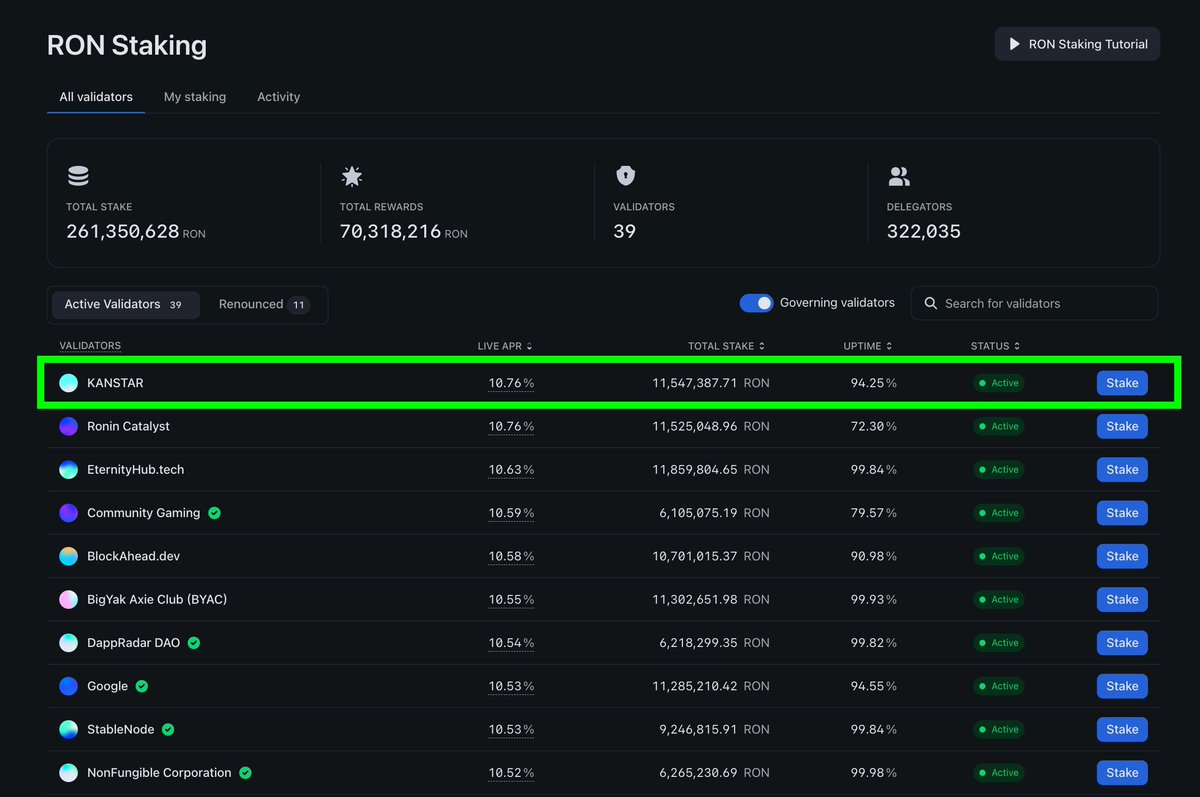Click the Google validator avatar icon
Image resolution: width=1200 pixels, height=797 pixels.
click(68, 686)
